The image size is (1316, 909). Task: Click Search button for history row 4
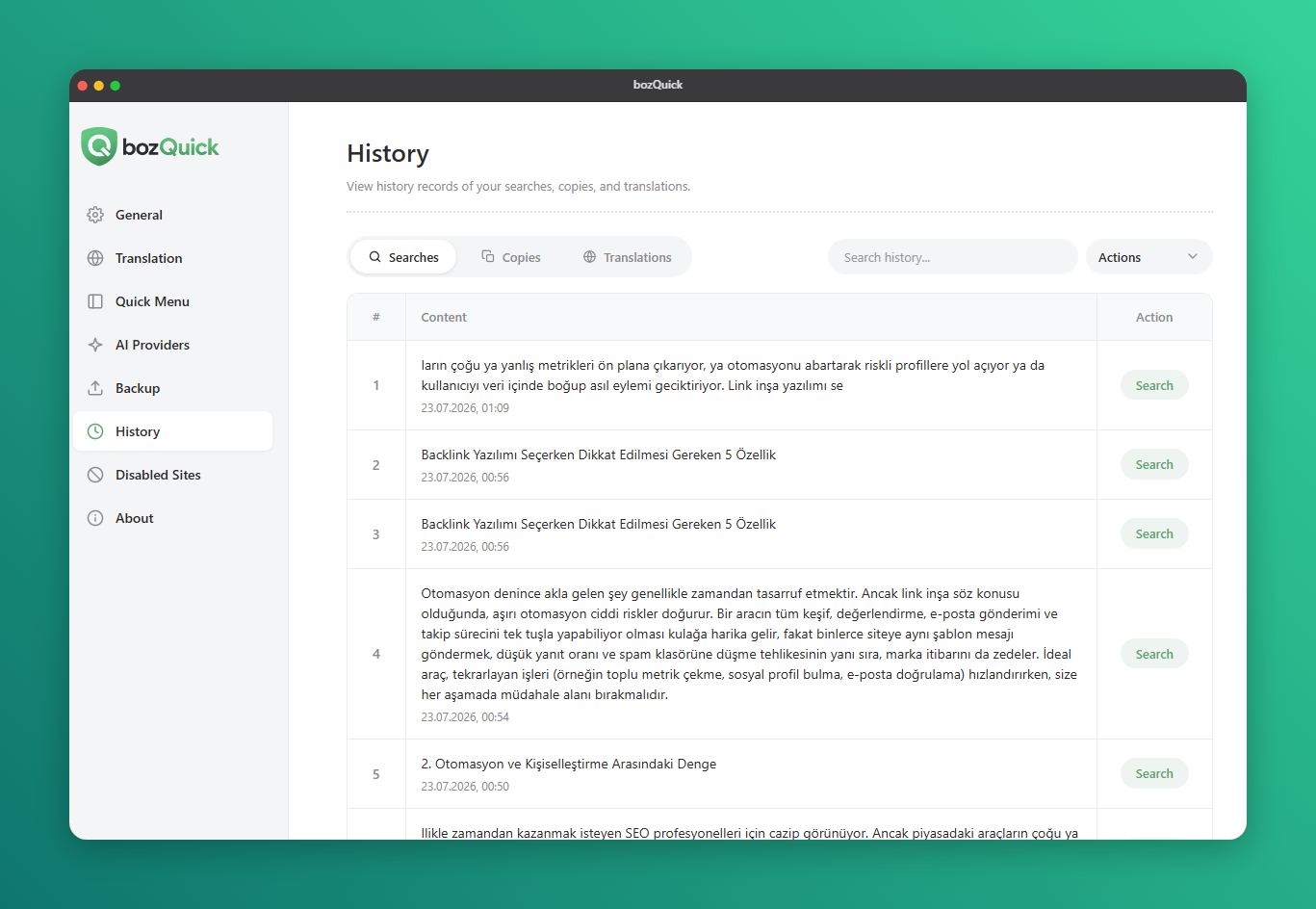[1154, 654]
